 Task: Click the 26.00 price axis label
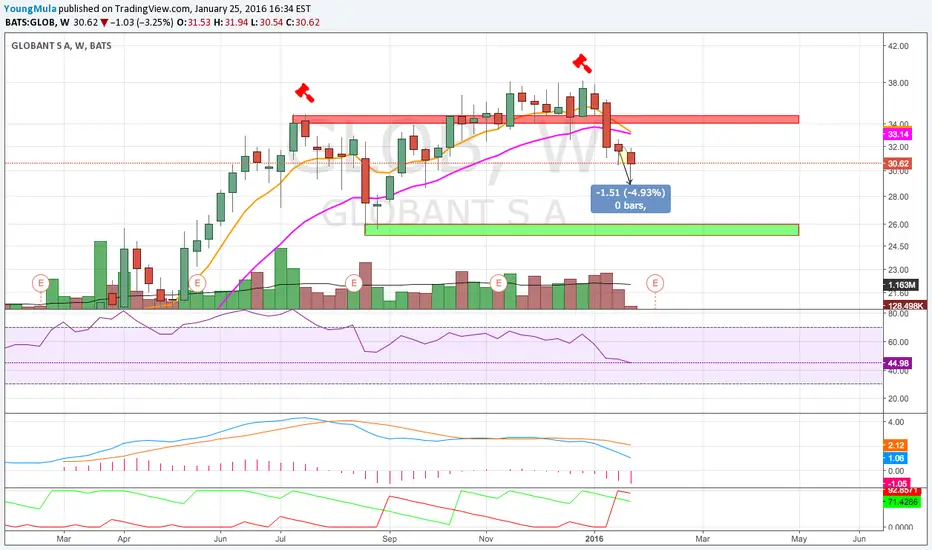(898, 225)
